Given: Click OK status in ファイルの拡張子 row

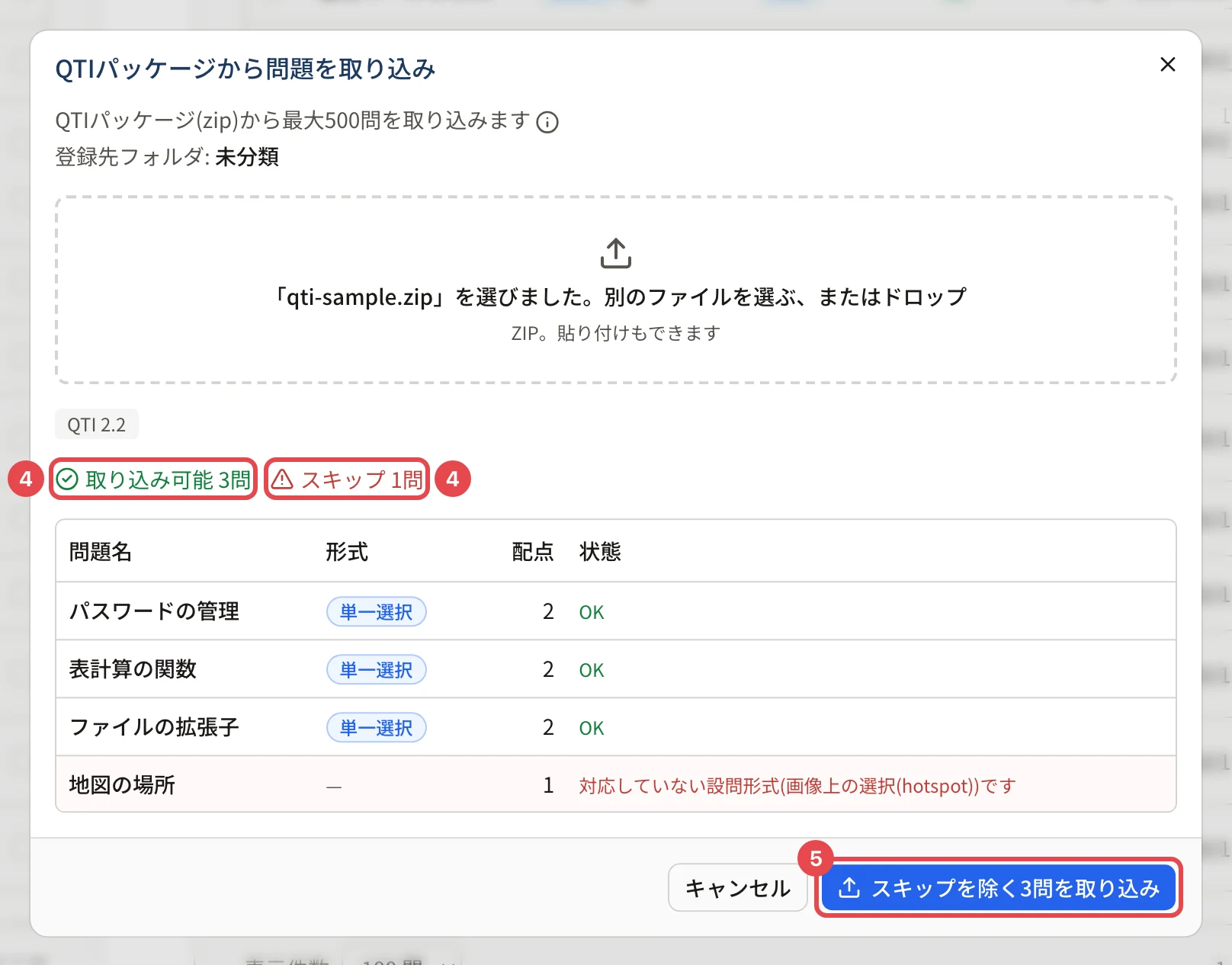Looking at the screenshot, I should tap(592, 728).
